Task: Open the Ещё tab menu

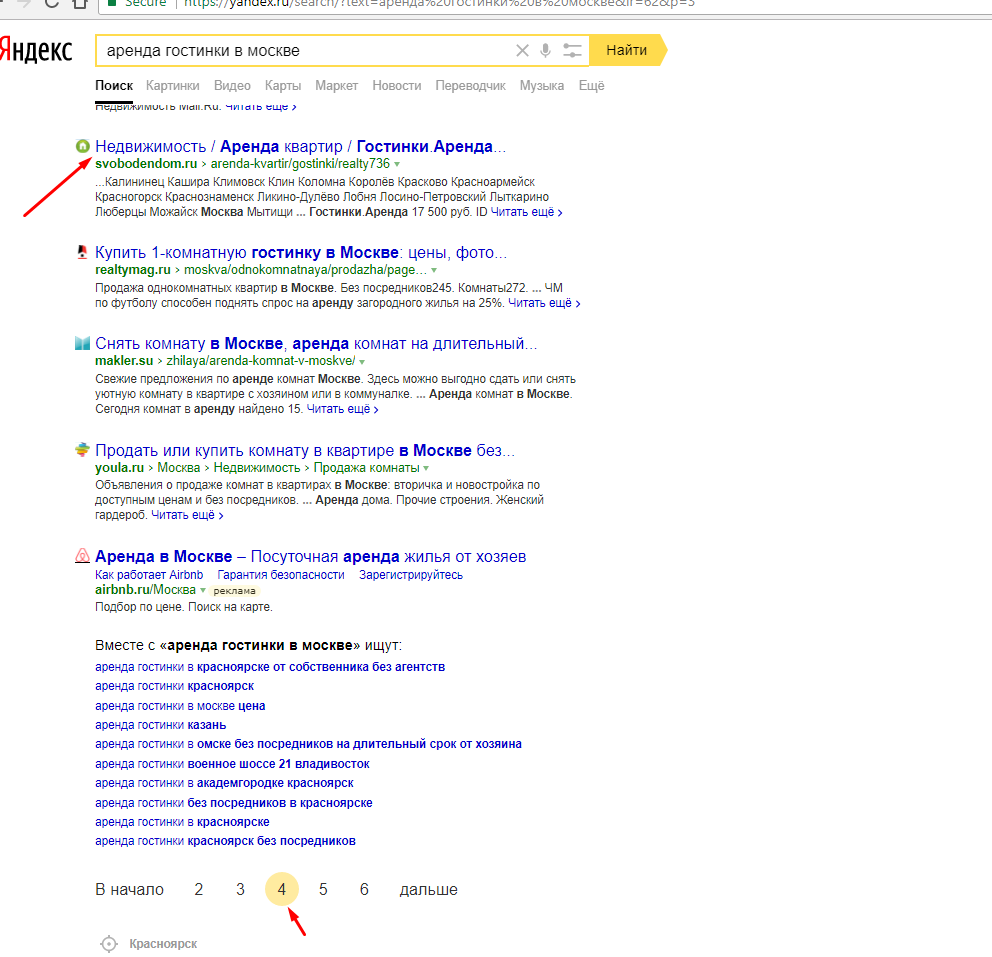Action: [x=592, y=85]
